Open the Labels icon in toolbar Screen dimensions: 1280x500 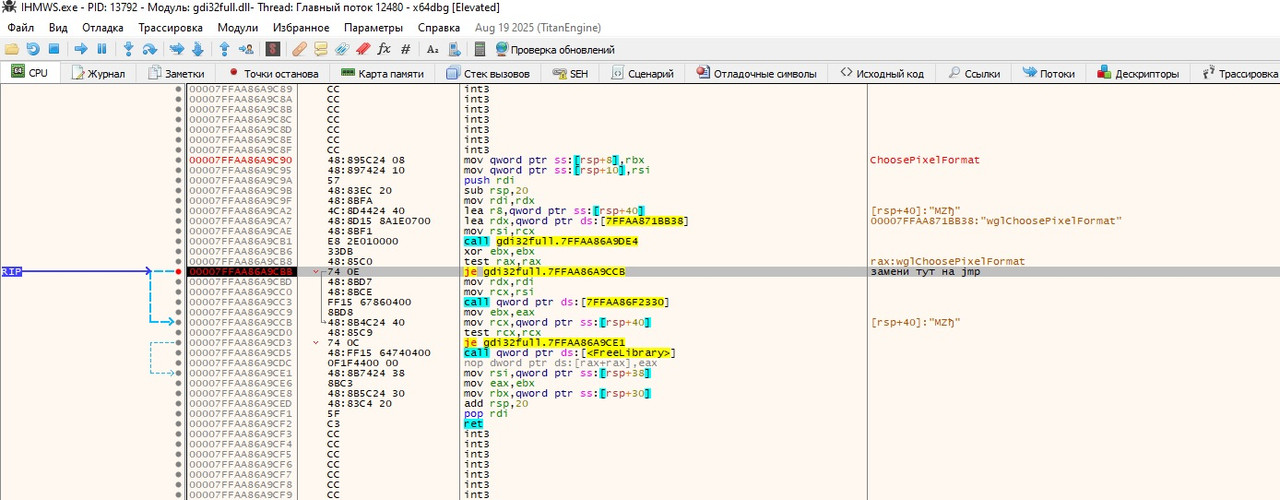[342, 49]
